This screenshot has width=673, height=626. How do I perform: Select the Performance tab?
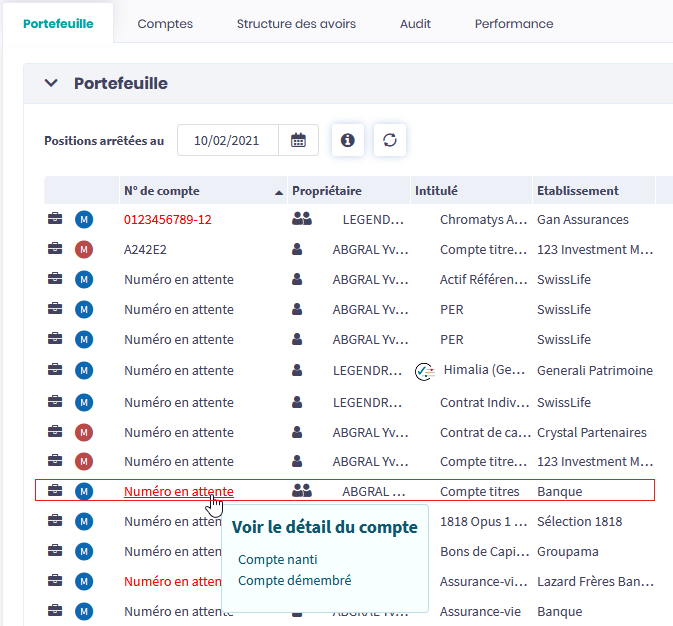[x=513, y=23]
